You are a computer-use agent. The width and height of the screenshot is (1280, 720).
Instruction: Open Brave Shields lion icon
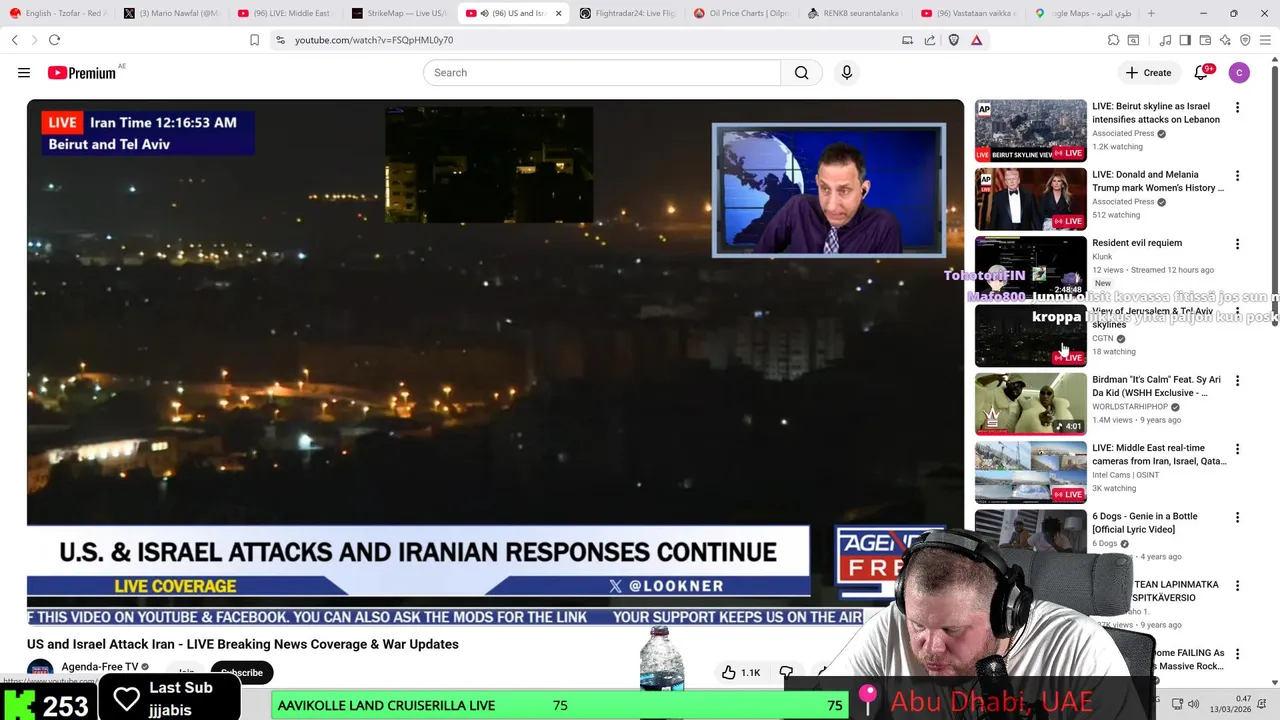954,40
